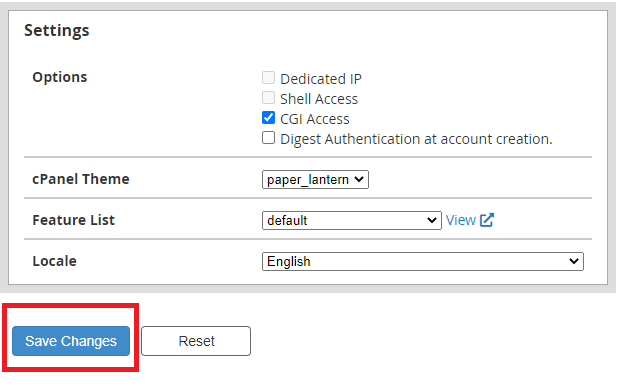
Task: Enable the Dedicated IP checkbox
Action: pyautogui.click(x=268, y=77)
